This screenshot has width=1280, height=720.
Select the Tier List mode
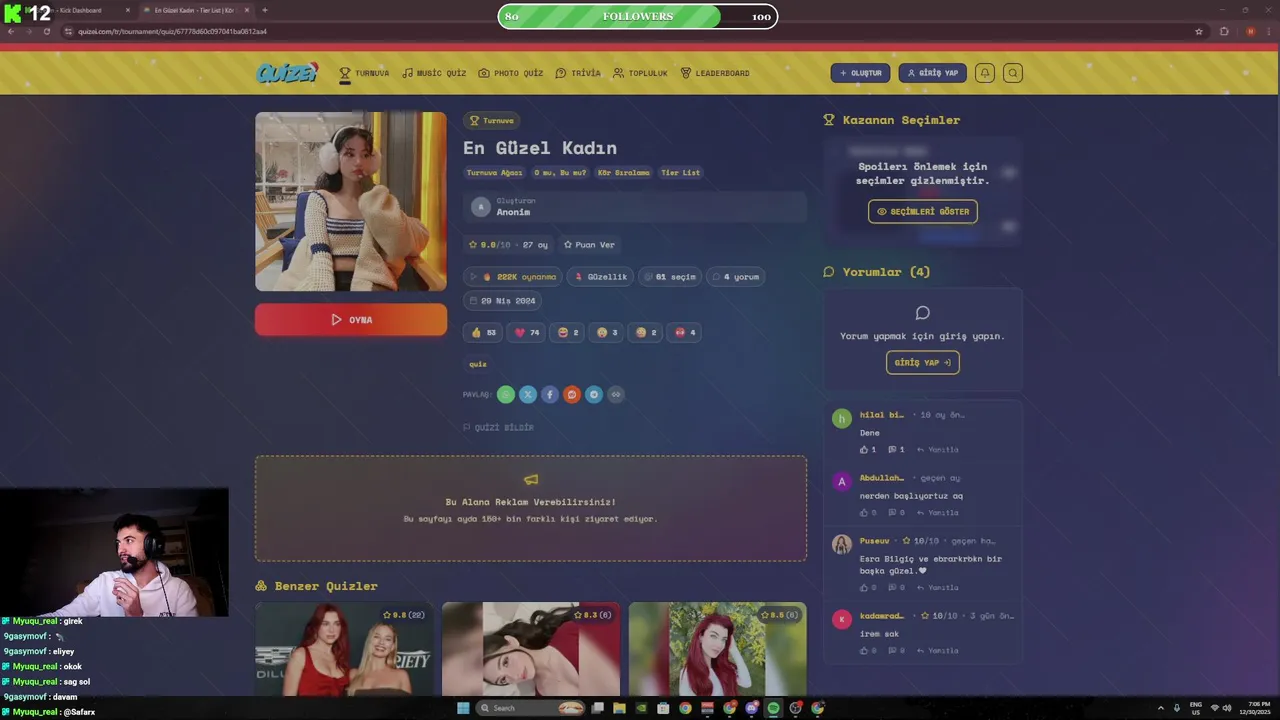coord(680,172)
